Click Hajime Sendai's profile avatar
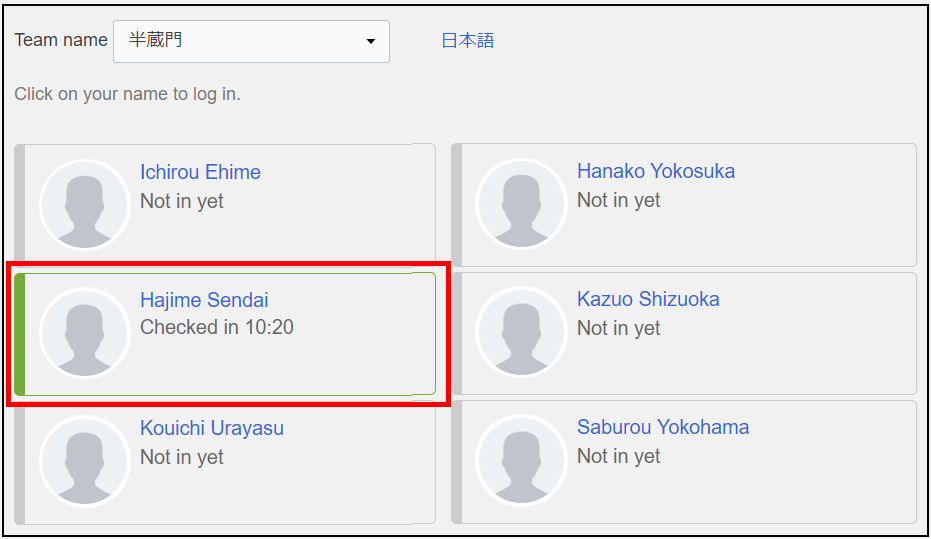 [85, 332]
